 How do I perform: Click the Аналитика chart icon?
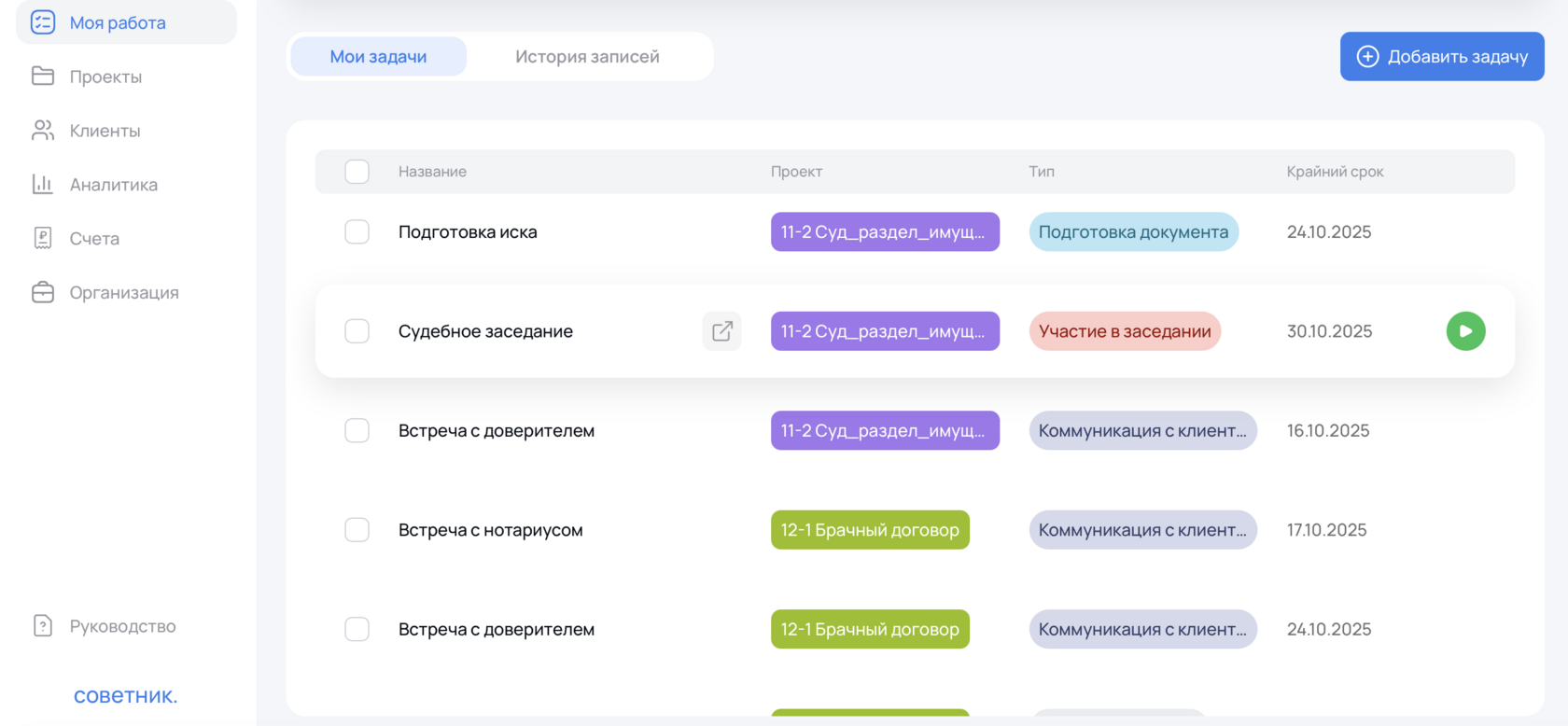coord(43,185)
